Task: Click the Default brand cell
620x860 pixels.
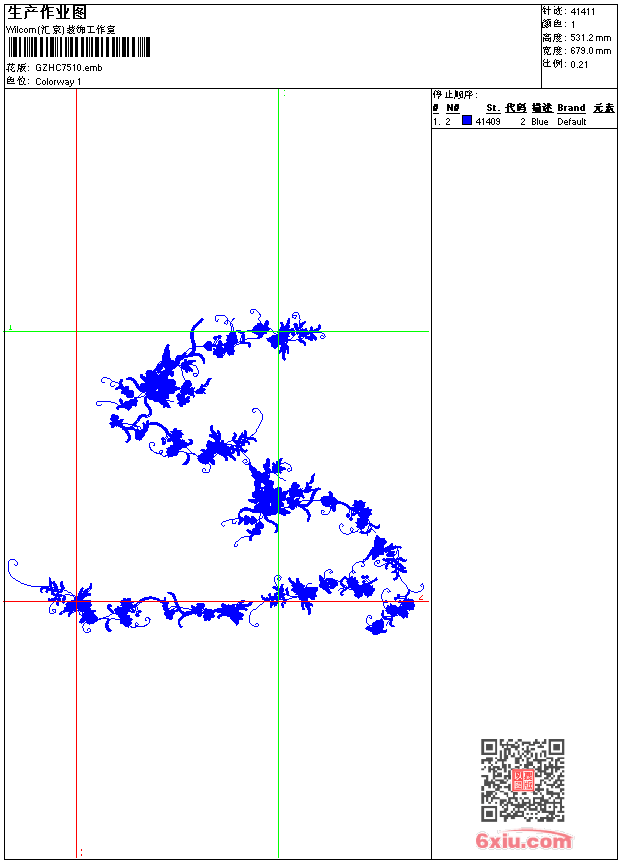Action: 572,122
